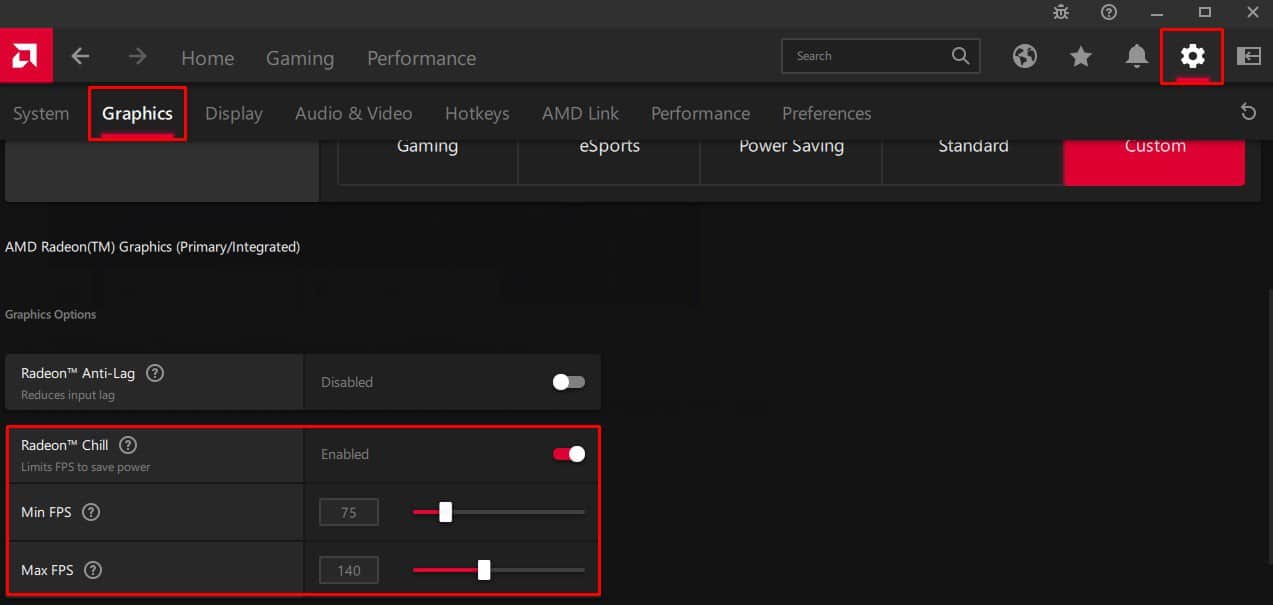The image size is (1273, 605).
Task: Switch to the AMD Link tab
Action: 580,114
